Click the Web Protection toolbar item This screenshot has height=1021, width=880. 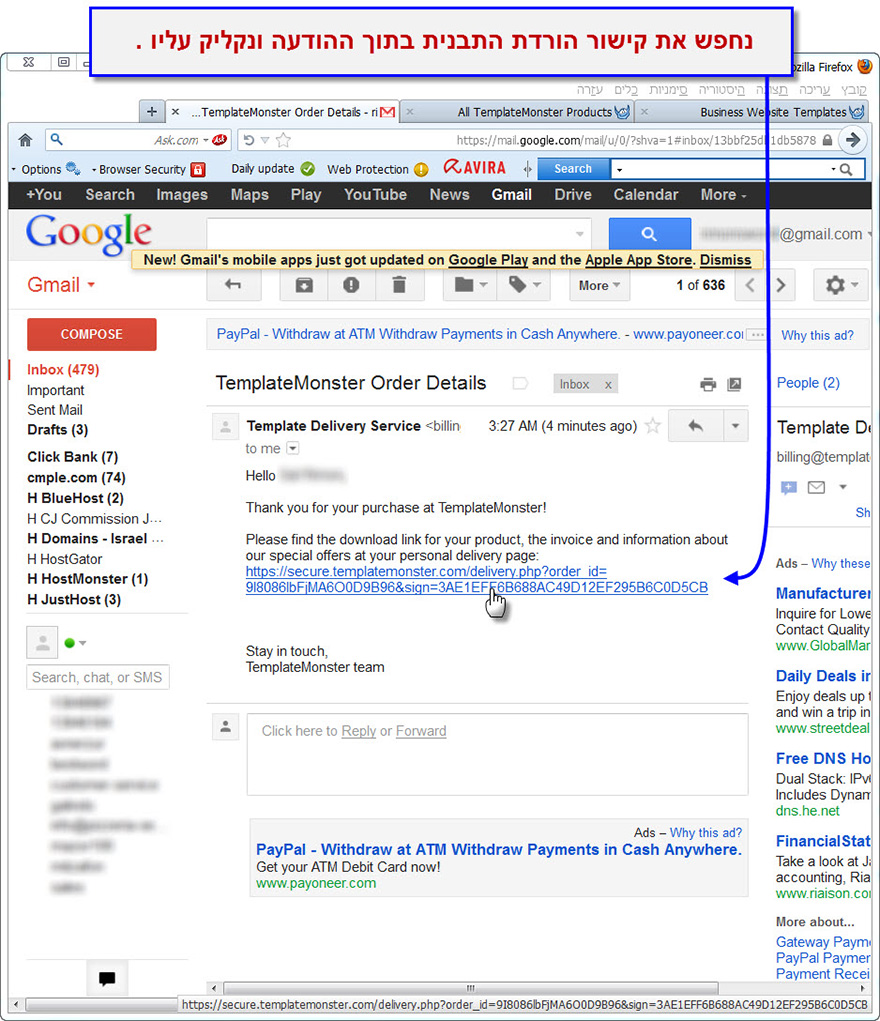377,169
